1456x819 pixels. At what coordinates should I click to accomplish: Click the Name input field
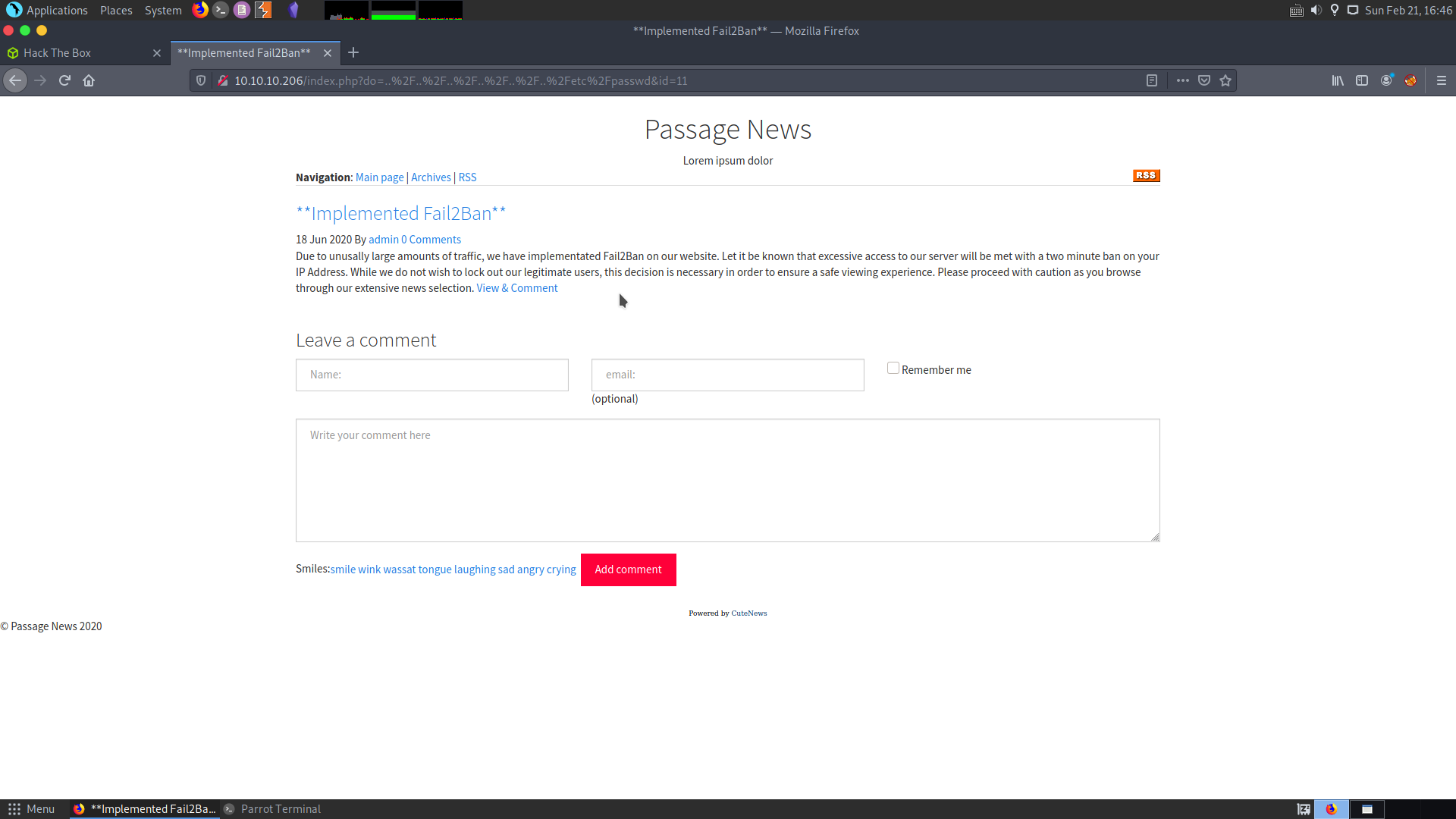click(x=431, y=375)
